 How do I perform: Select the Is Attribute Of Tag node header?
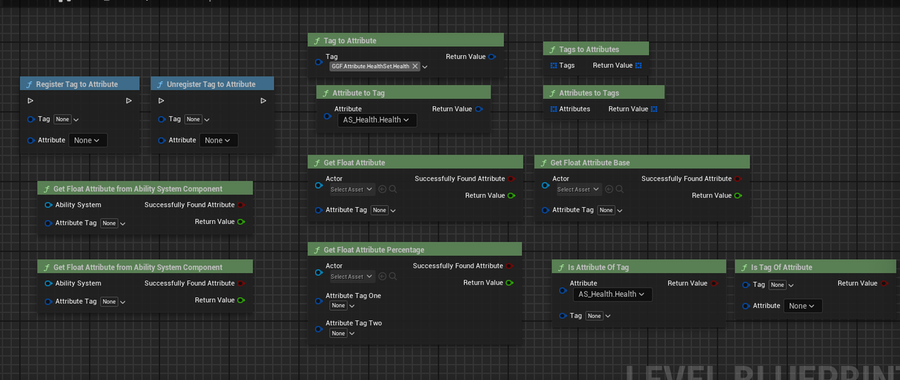tap(639, 267)
